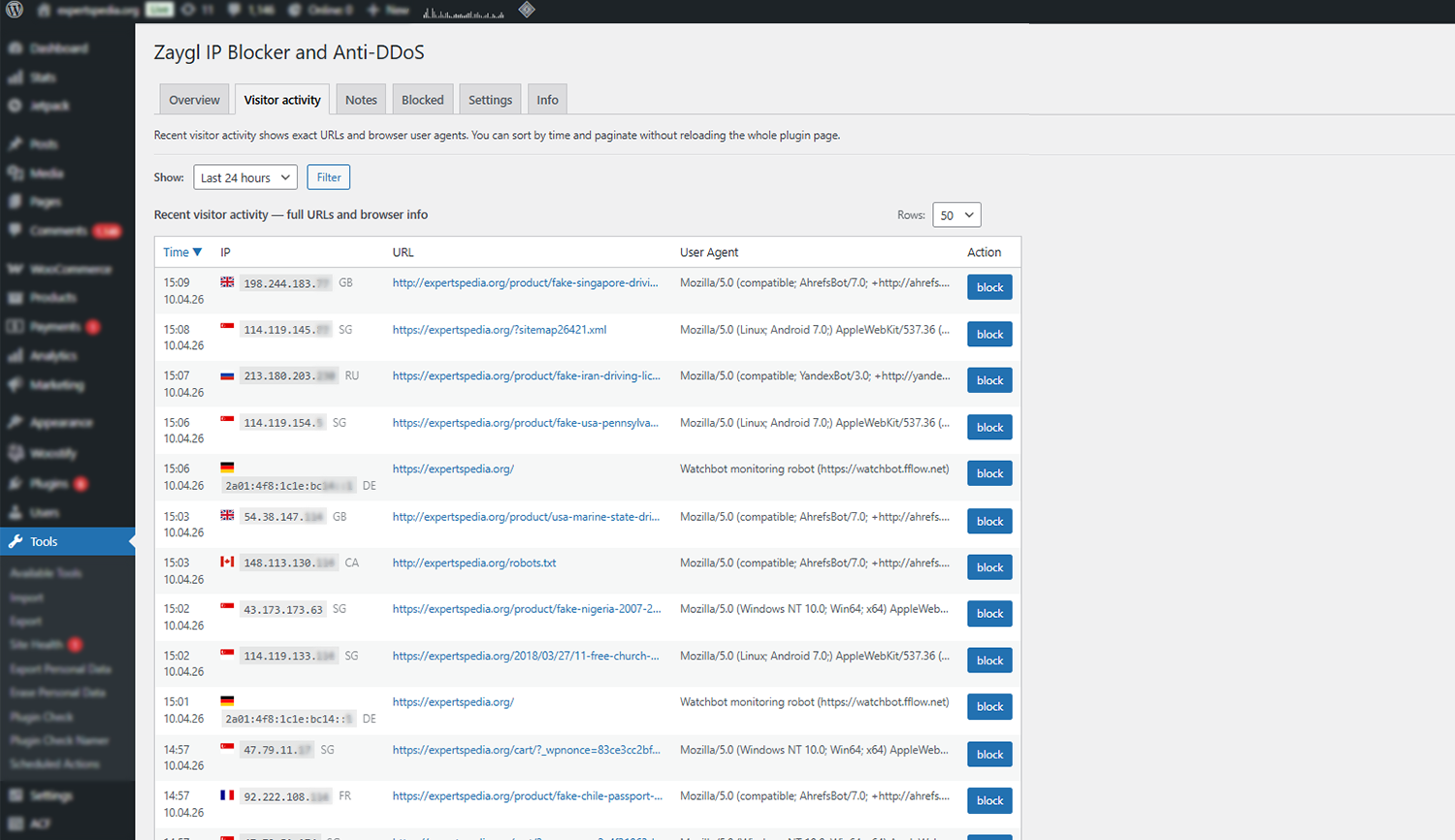Block IP 114.119.145 from Singapore

tap(989, 334)
